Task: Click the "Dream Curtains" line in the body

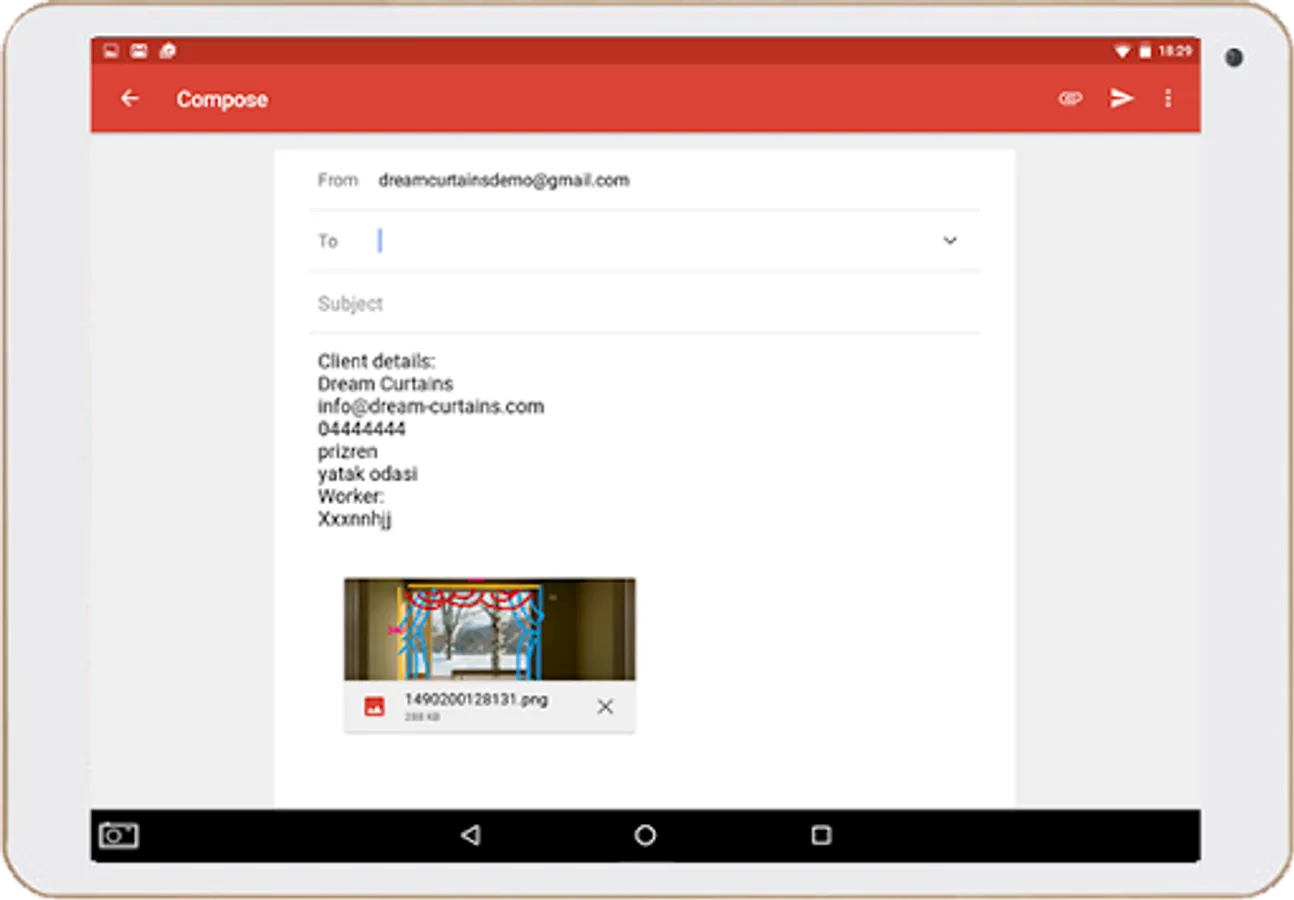Action: click(385, 384)
